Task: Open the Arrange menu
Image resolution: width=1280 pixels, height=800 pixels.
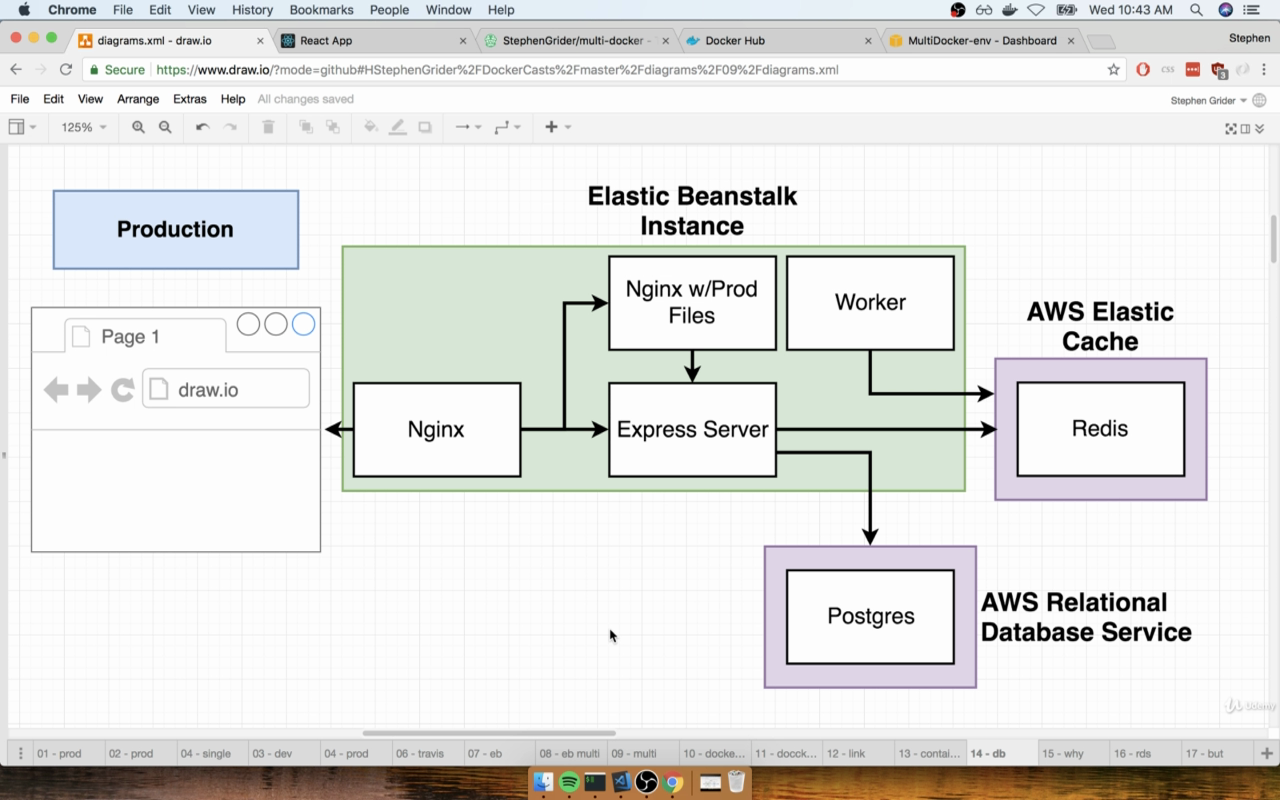Action: 138,99
